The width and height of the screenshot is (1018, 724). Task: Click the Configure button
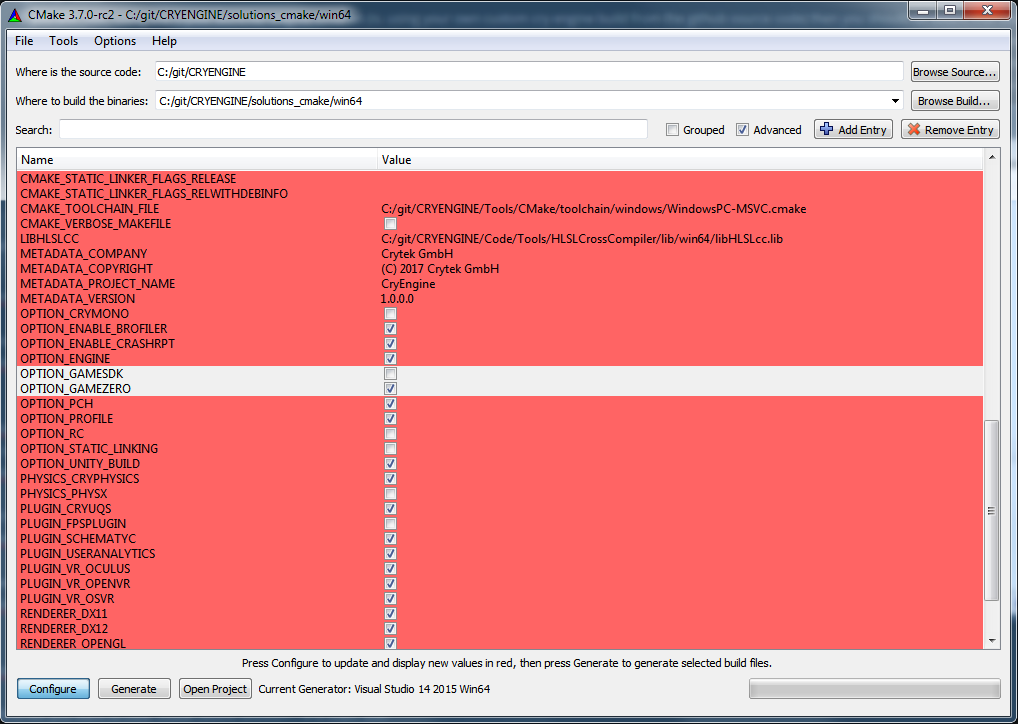point(53,689)
